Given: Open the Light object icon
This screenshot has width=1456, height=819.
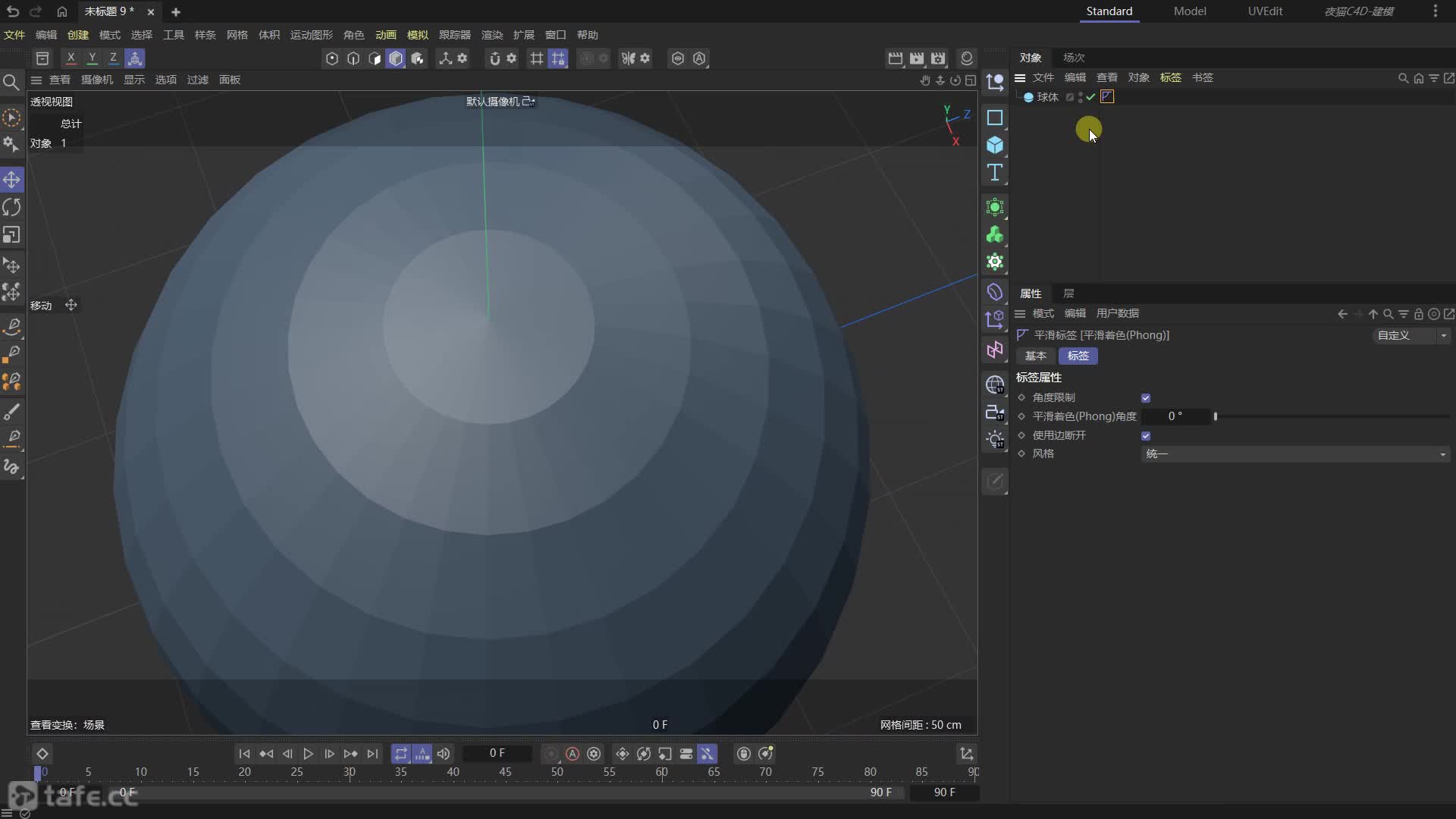Looking at the screenshot, I should pos(995,439).
